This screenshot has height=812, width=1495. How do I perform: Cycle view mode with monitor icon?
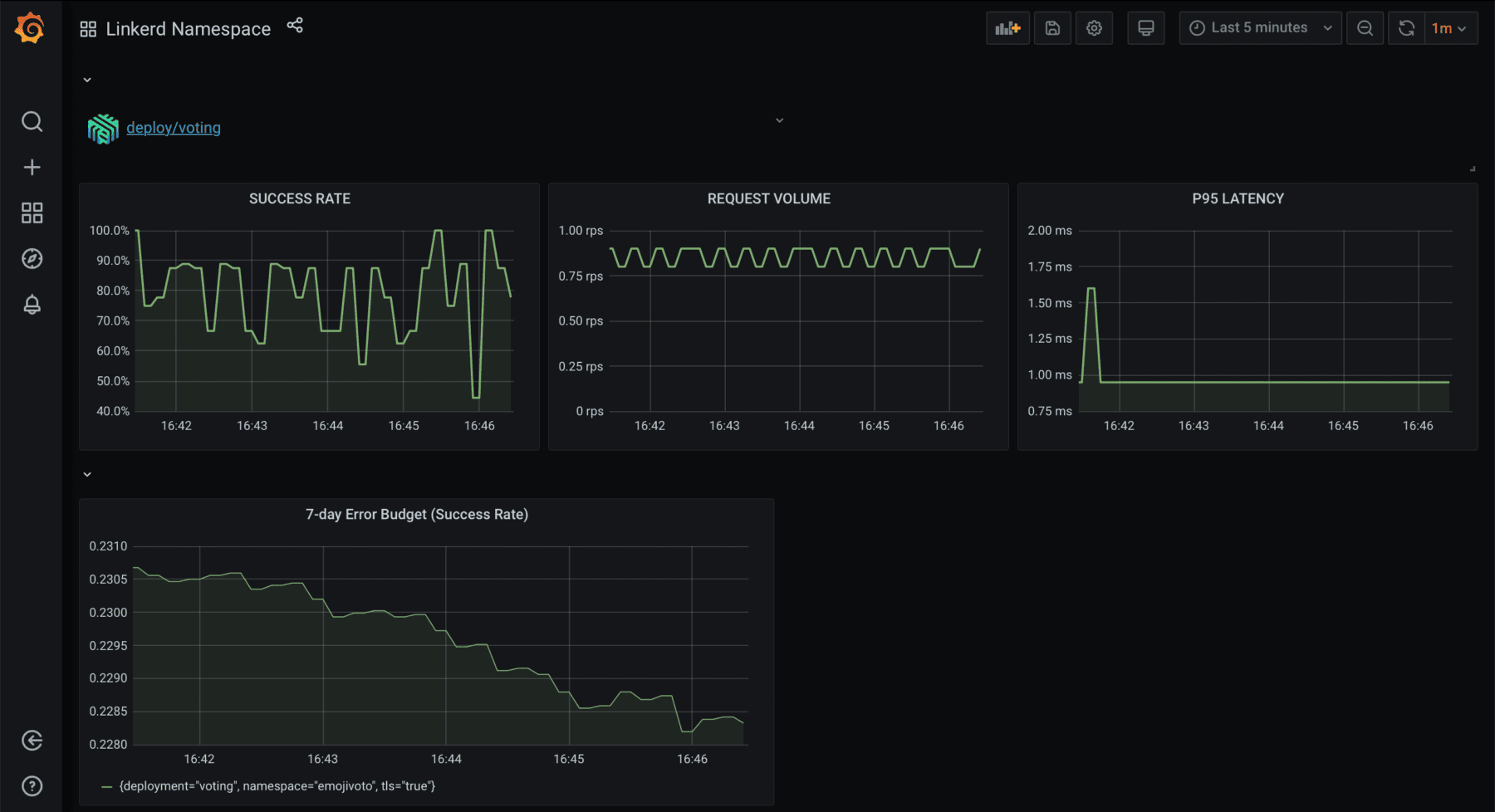click(1145, 28)
